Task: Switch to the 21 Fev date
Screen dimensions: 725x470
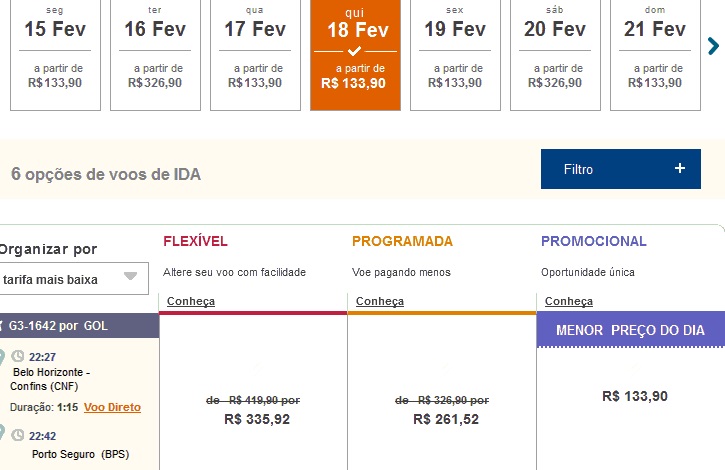Action: (x=655, y=54)
